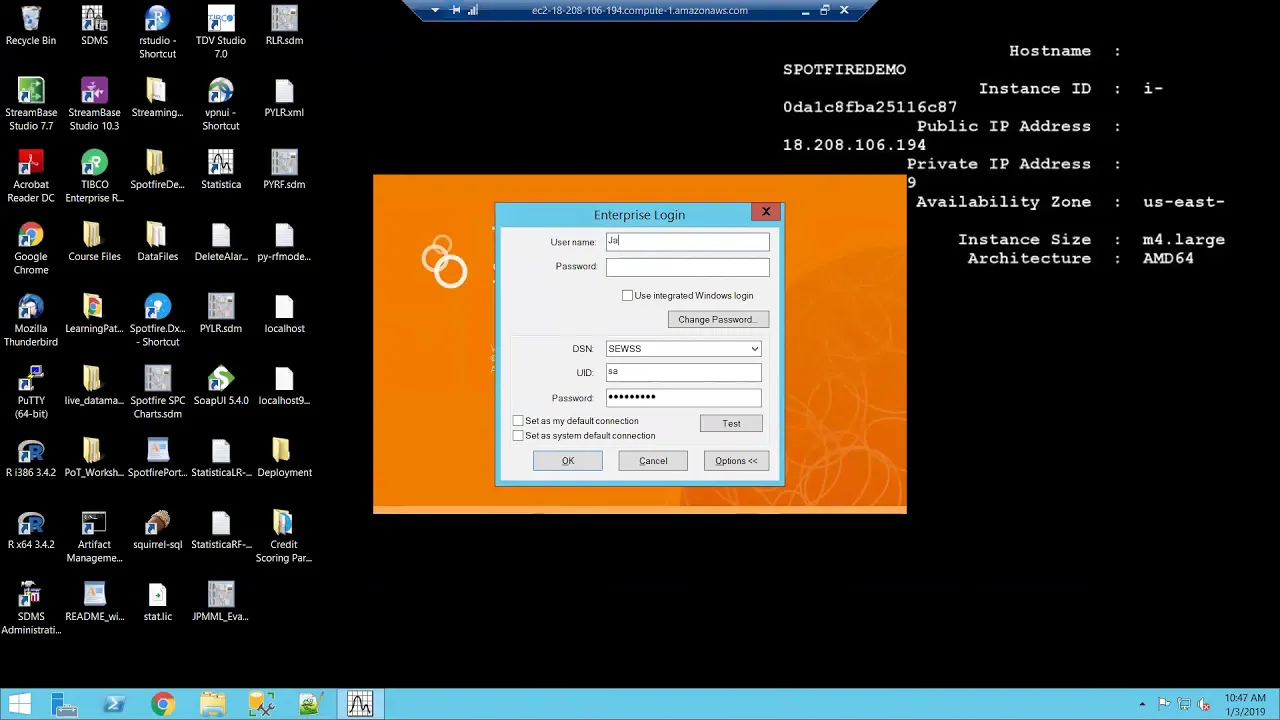Pin the remote desktop connection bar

456,10
